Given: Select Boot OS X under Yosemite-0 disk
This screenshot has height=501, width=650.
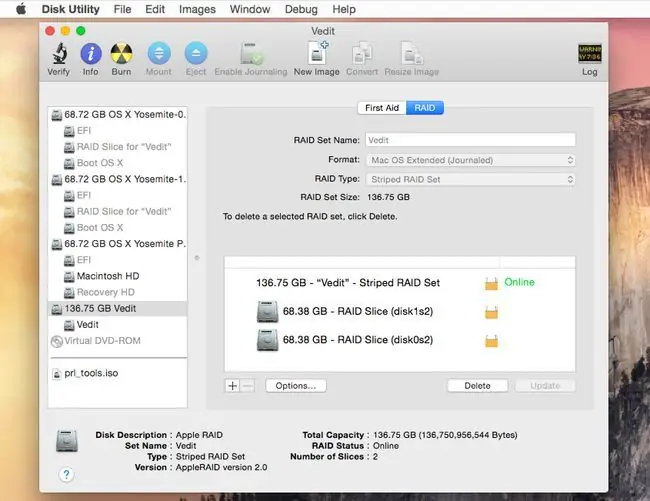Looking at the screenshot, I should pos(117,163).
